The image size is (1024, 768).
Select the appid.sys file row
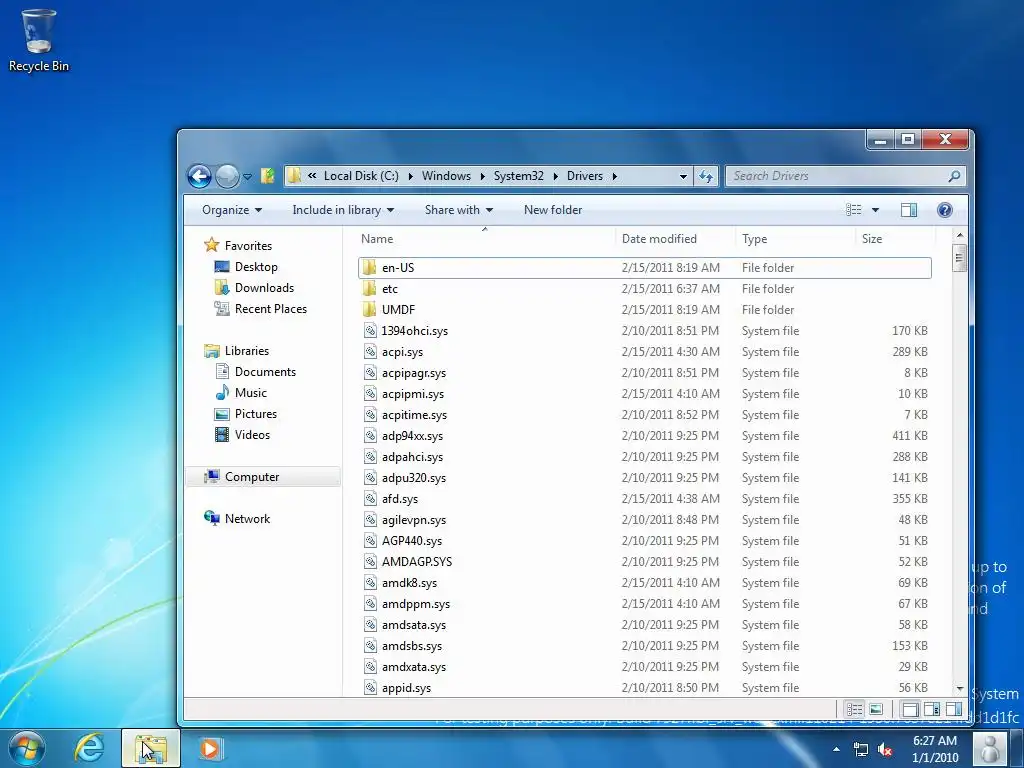[645, 688]
